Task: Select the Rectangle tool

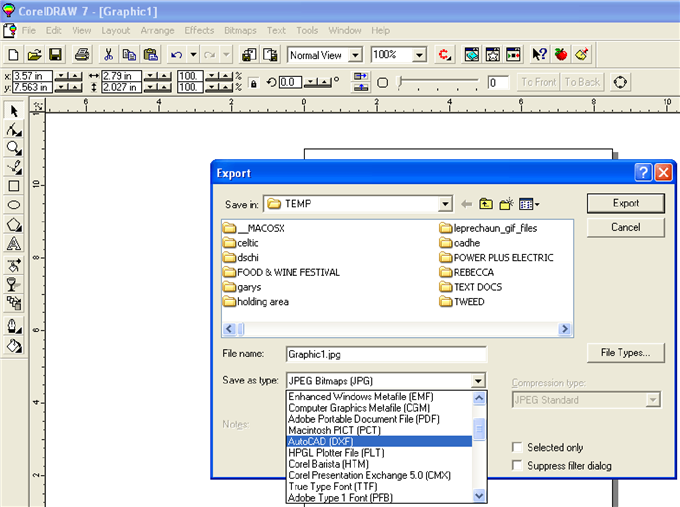Action: pyautogui.click(x=14, y=186)
